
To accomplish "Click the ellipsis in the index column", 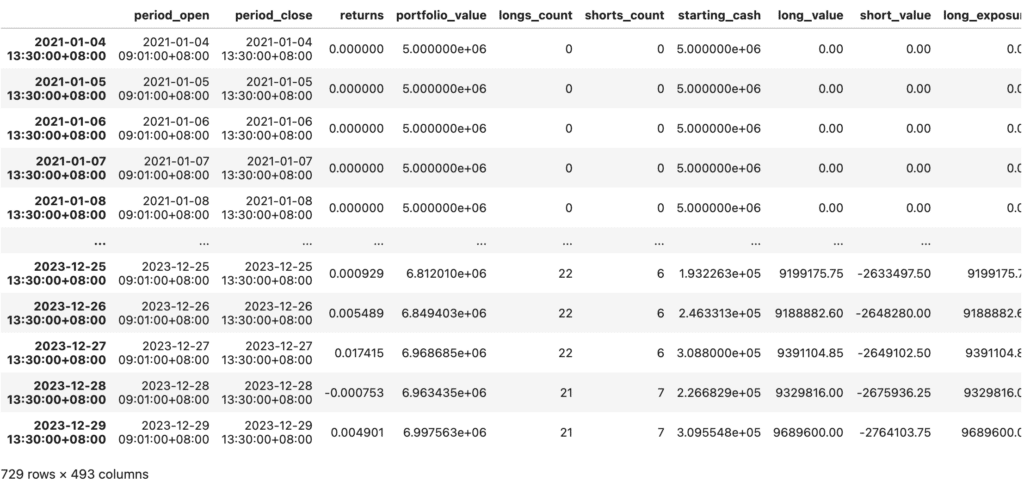I will tap(99, 241).
